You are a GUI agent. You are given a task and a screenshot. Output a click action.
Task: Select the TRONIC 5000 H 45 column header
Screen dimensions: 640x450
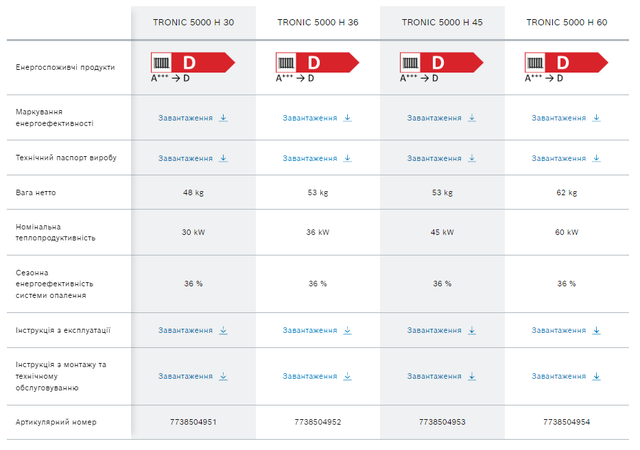click(x=442, y=22)
